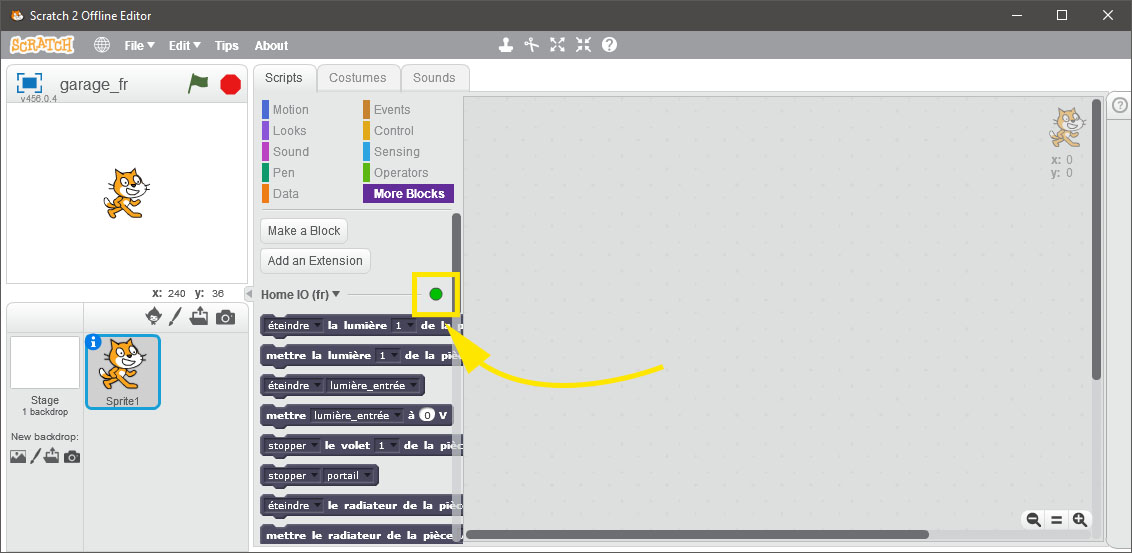Image resolution: width=1132 pixels, height=553 pixels.
Task: Click the Home IO green status indicator
Action: (x=436, y=294)
